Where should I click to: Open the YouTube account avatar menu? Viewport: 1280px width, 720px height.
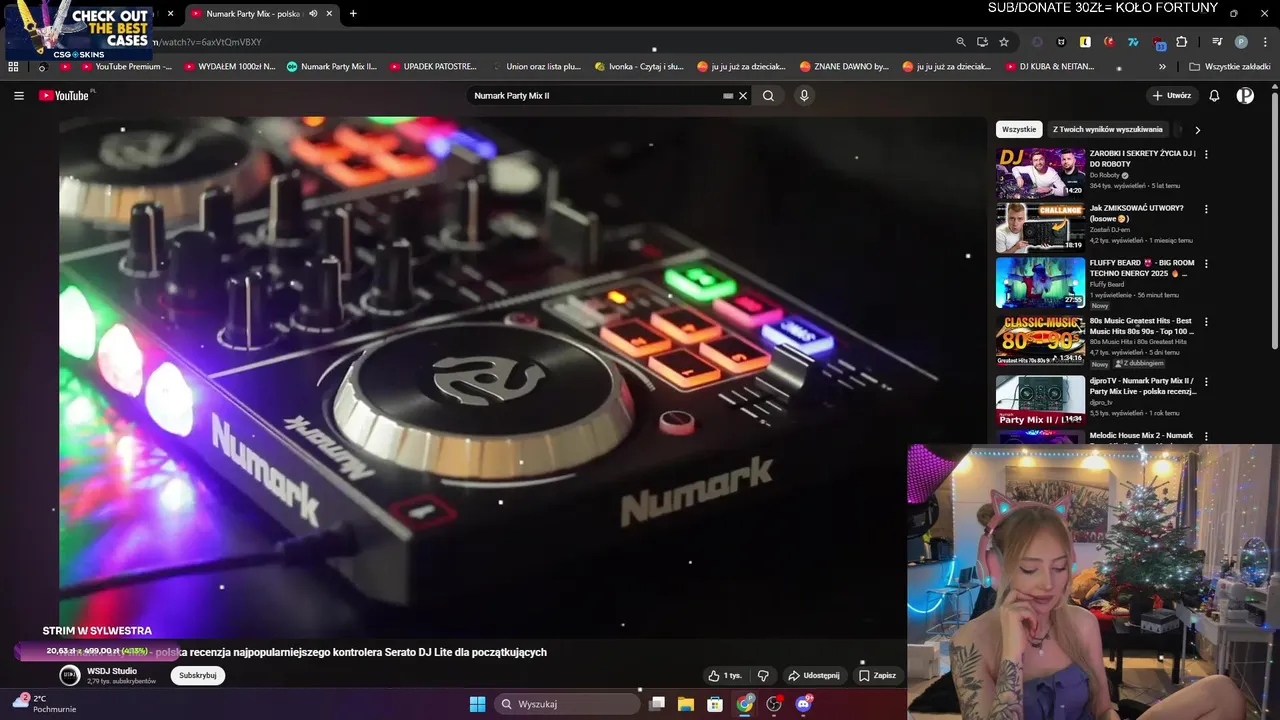click(1245, 96)
